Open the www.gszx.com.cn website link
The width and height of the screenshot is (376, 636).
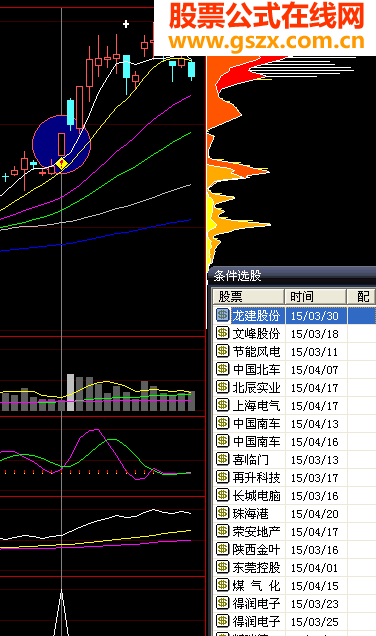tap(266, 41)
